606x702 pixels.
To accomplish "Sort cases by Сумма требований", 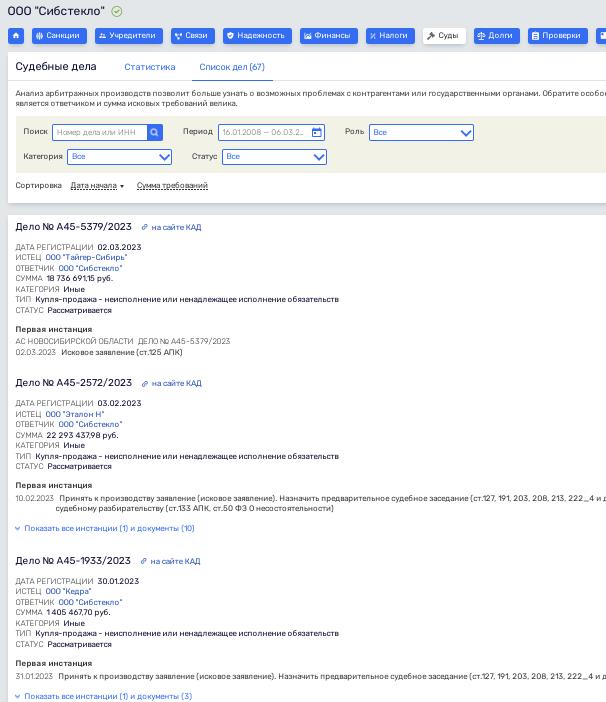I will tap(172, 186).
